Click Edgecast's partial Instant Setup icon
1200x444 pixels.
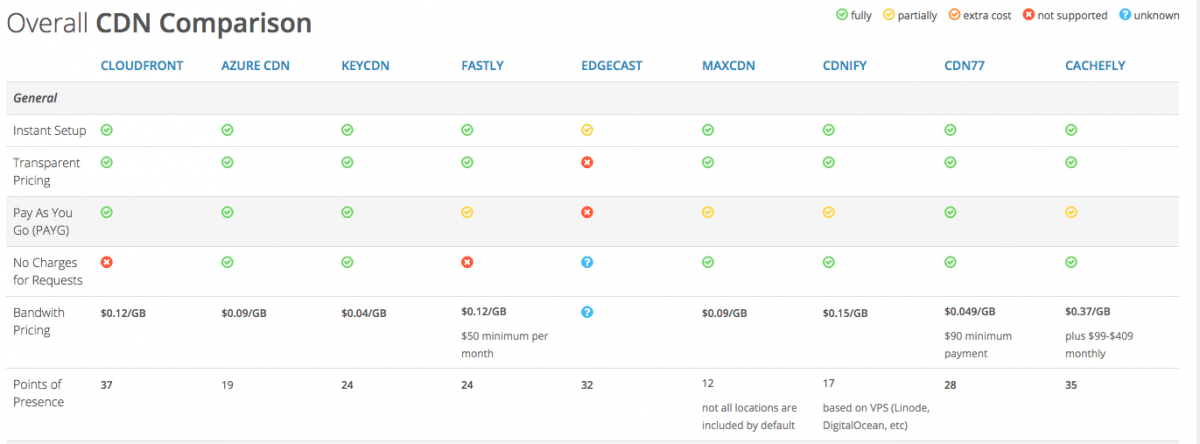tap(587, 130)
